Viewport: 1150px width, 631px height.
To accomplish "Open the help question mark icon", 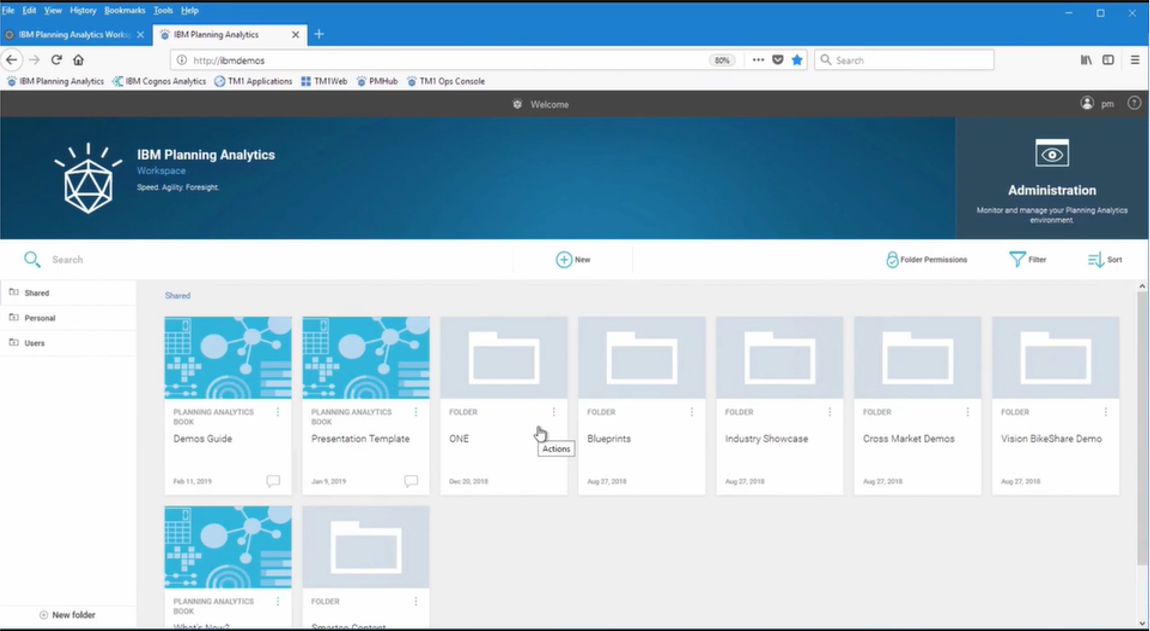I will click(x=1135, y=103).
